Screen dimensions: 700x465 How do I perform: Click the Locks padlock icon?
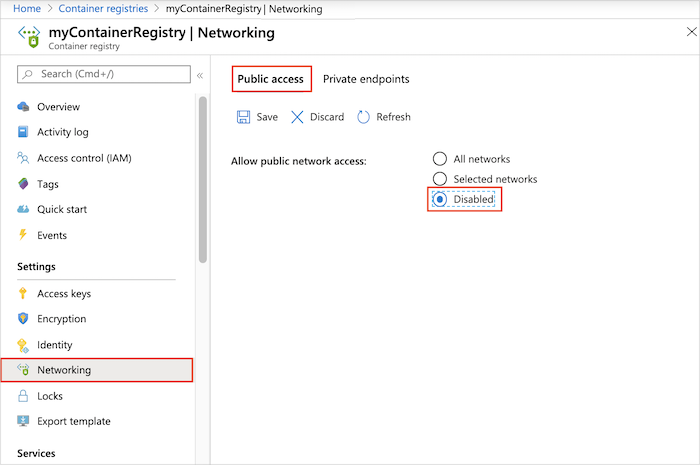pyautogui.click(x=24, y=396)
